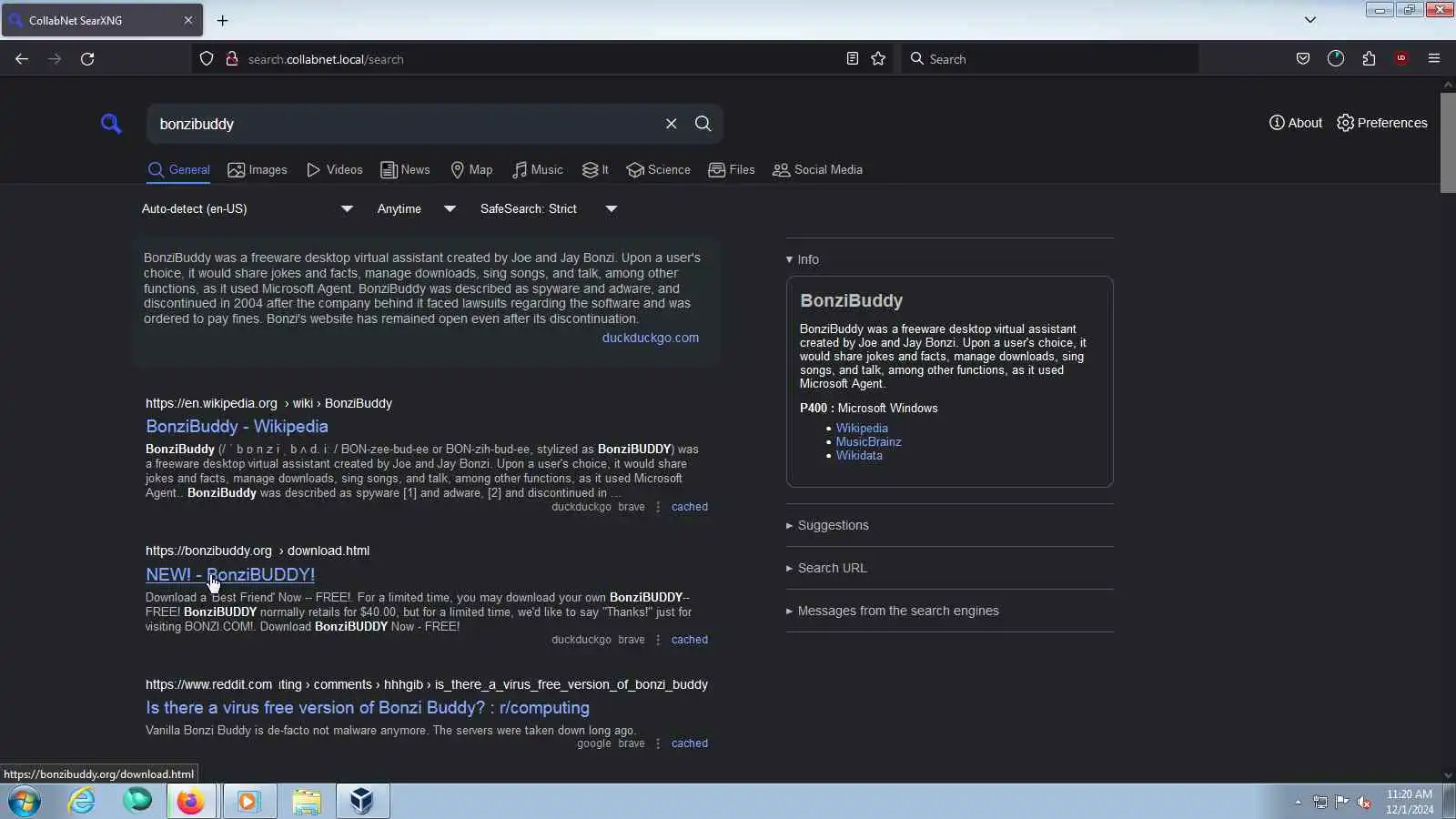Viewport: 1456px width, 819px height.
Task: Focus the bonzibuddy search input field
Action: click(405, 124)
